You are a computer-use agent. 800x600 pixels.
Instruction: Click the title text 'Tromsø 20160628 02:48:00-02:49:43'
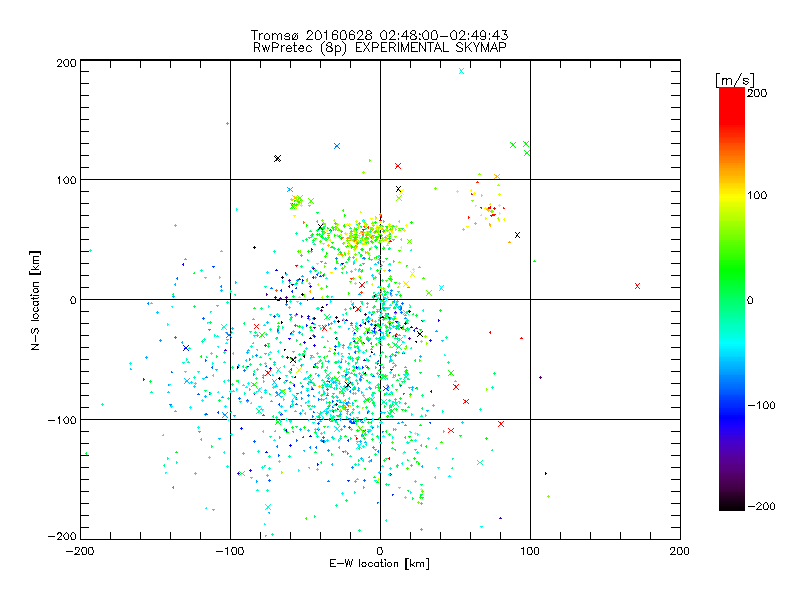point(379,35)
